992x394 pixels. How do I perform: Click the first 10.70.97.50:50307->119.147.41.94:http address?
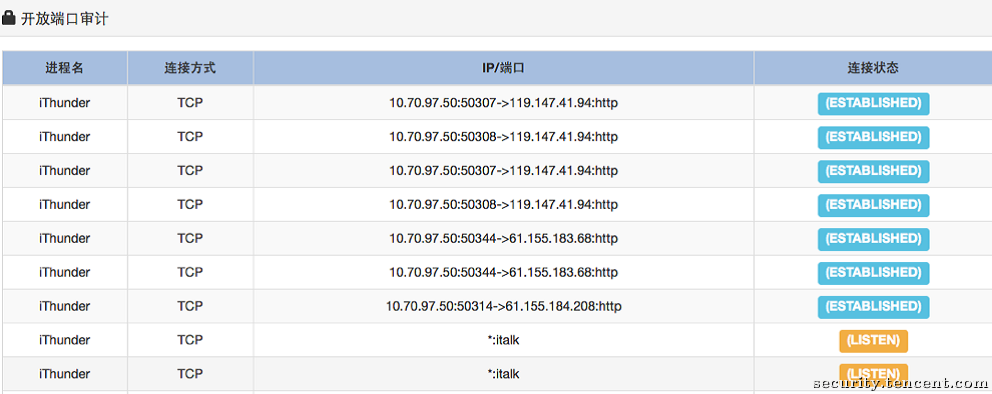click(504, 103)
